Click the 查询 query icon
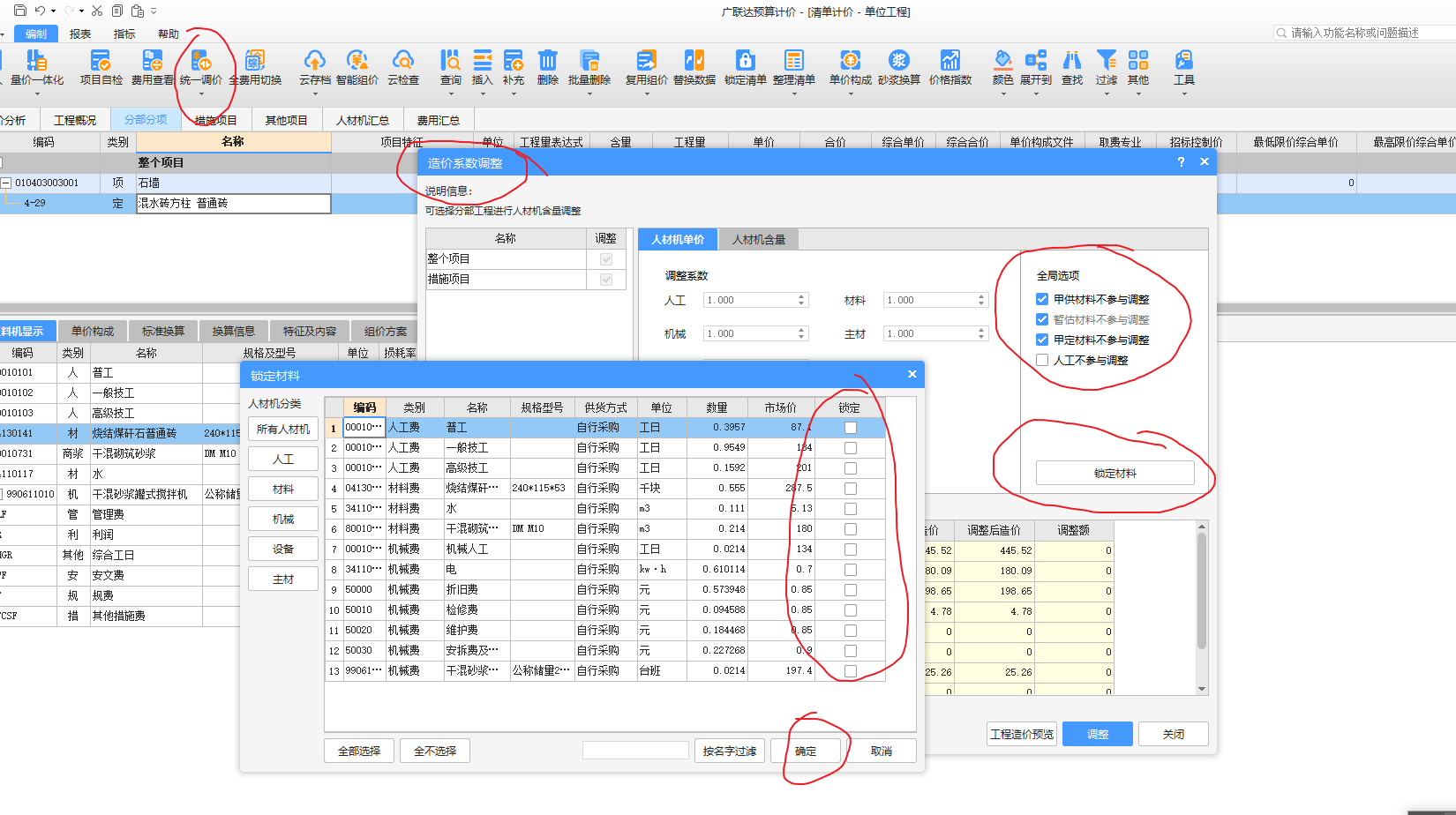 coord(450,60)
